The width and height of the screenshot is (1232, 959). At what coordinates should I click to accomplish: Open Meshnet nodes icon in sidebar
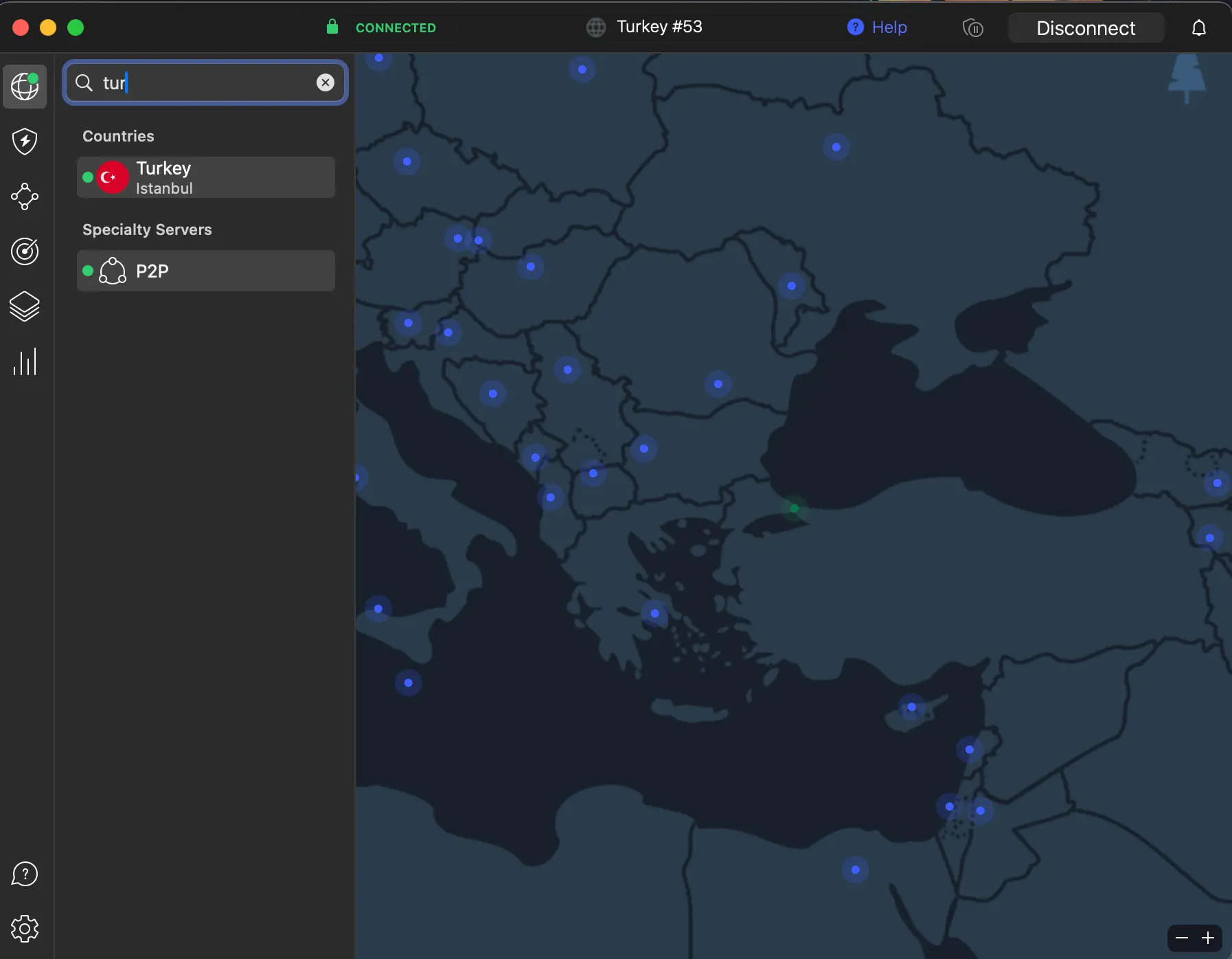pos(25,196)
